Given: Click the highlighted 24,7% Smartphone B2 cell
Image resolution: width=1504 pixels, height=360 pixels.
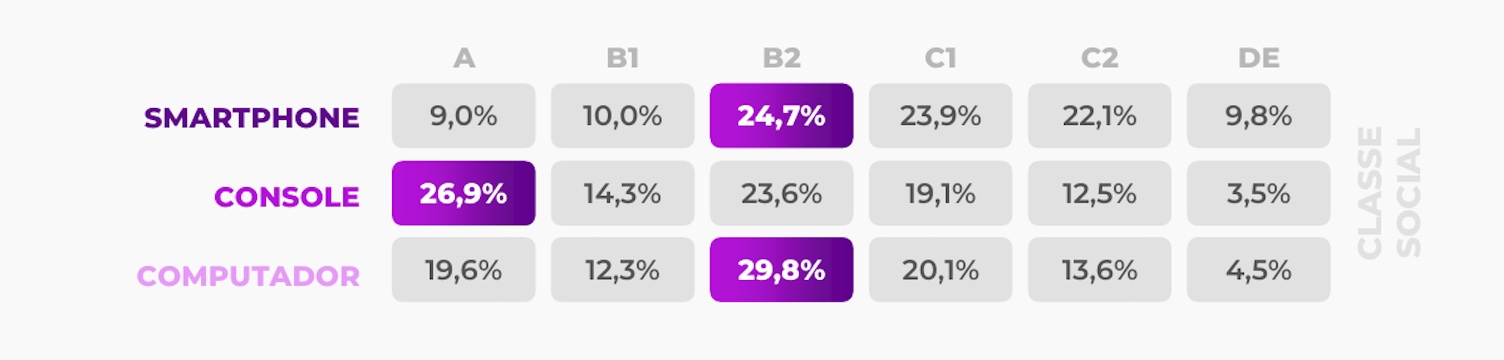Looking at the screenshot, I should (781, 116).
